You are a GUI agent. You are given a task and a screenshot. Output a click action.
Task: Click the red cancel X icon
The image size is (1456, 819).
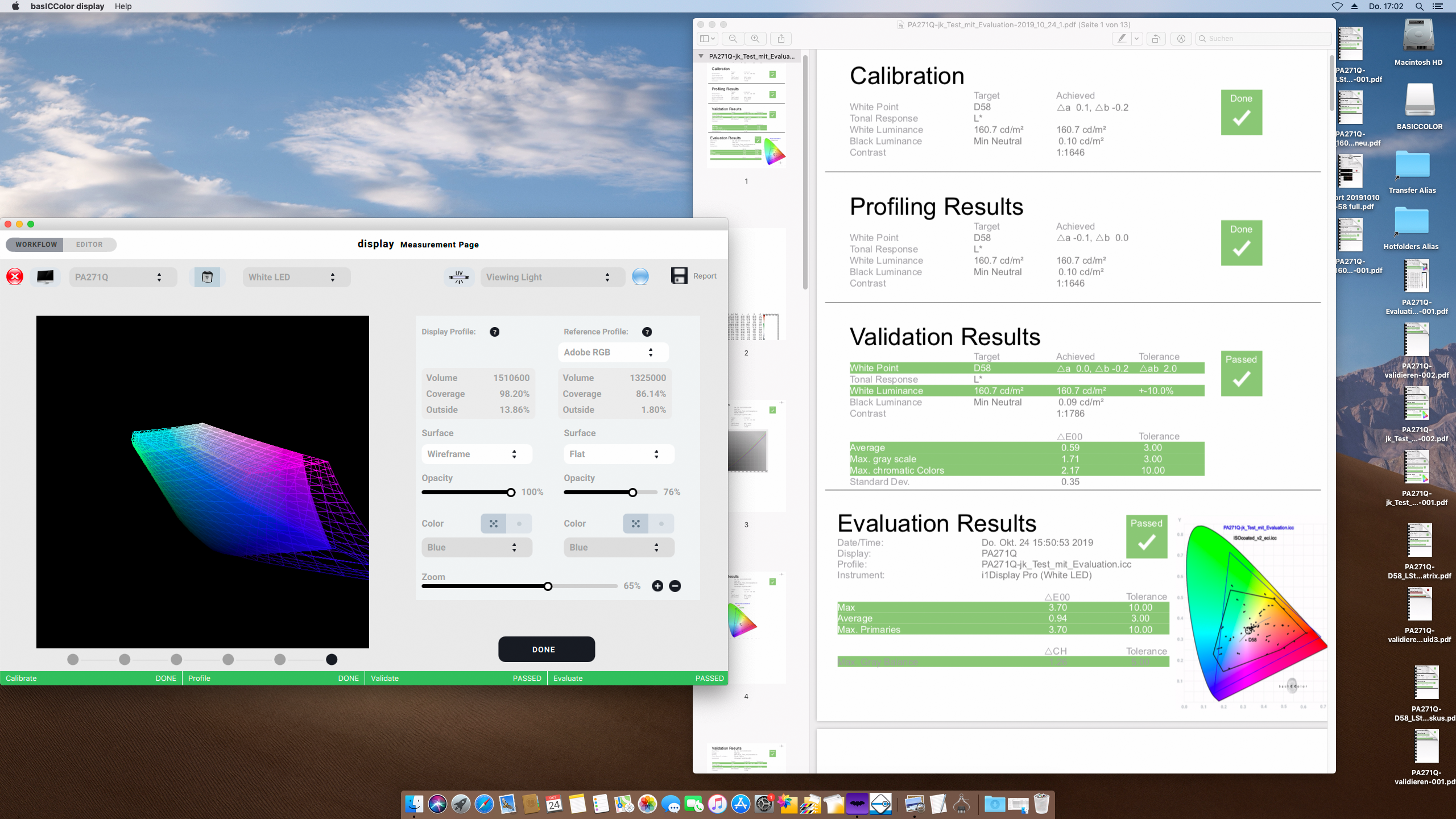pyautogui.click(x=15, y=277)
